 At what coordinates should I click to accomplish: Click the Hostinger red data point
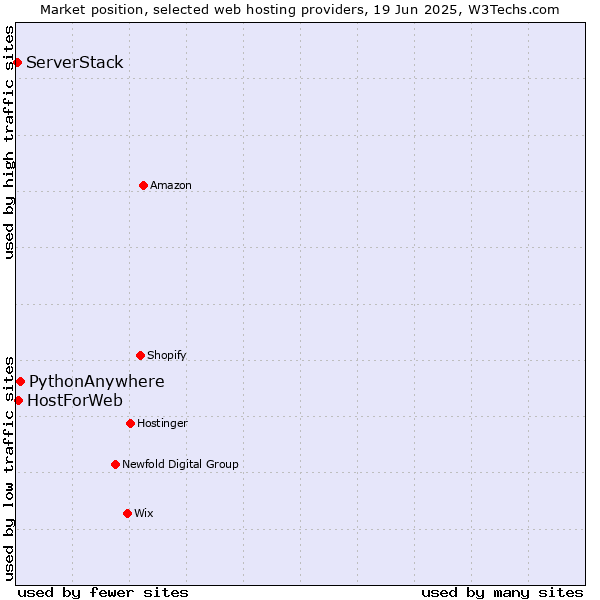click(x=130, y=424)
